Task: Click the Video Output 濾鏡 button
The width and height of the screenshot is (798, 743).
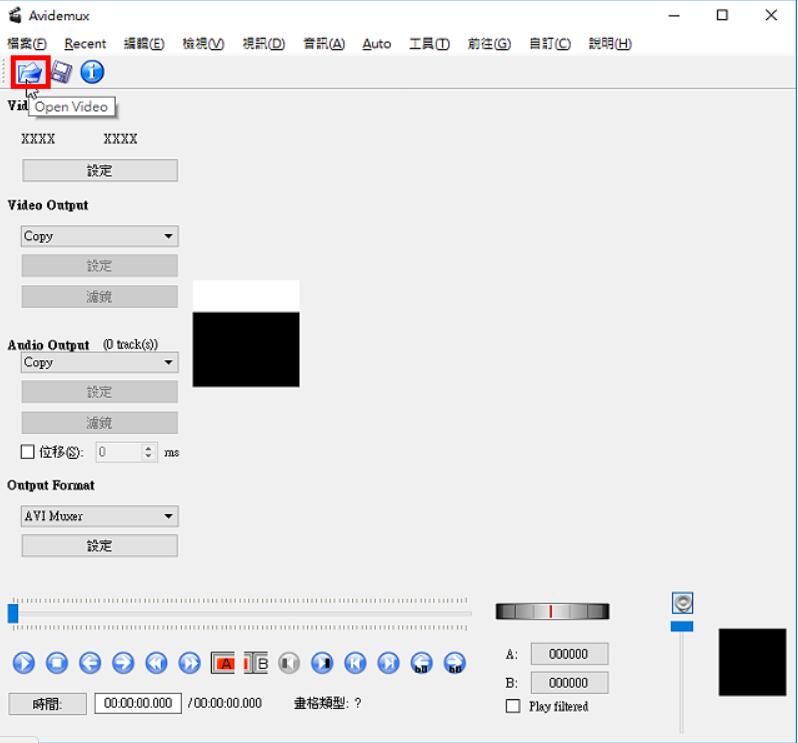Action: [x=100, y=296]
